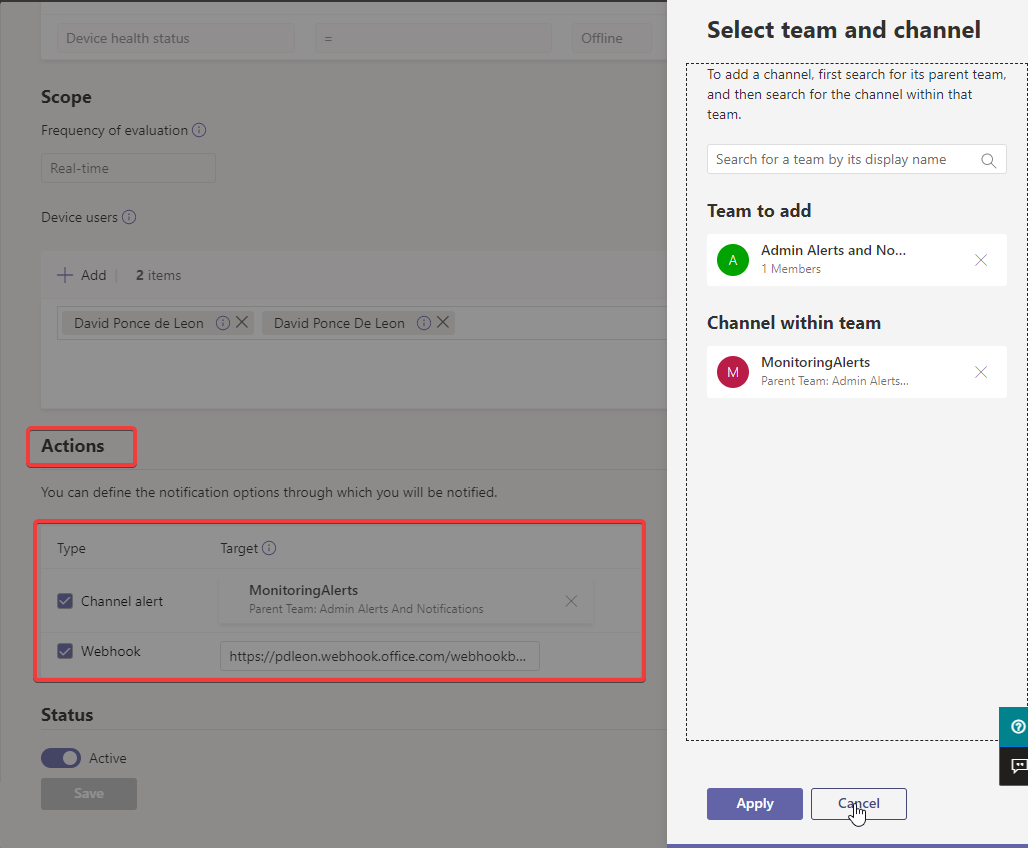Click the search magnifier icon in team search
The image size is (1028, 848).
pos(988,160)
